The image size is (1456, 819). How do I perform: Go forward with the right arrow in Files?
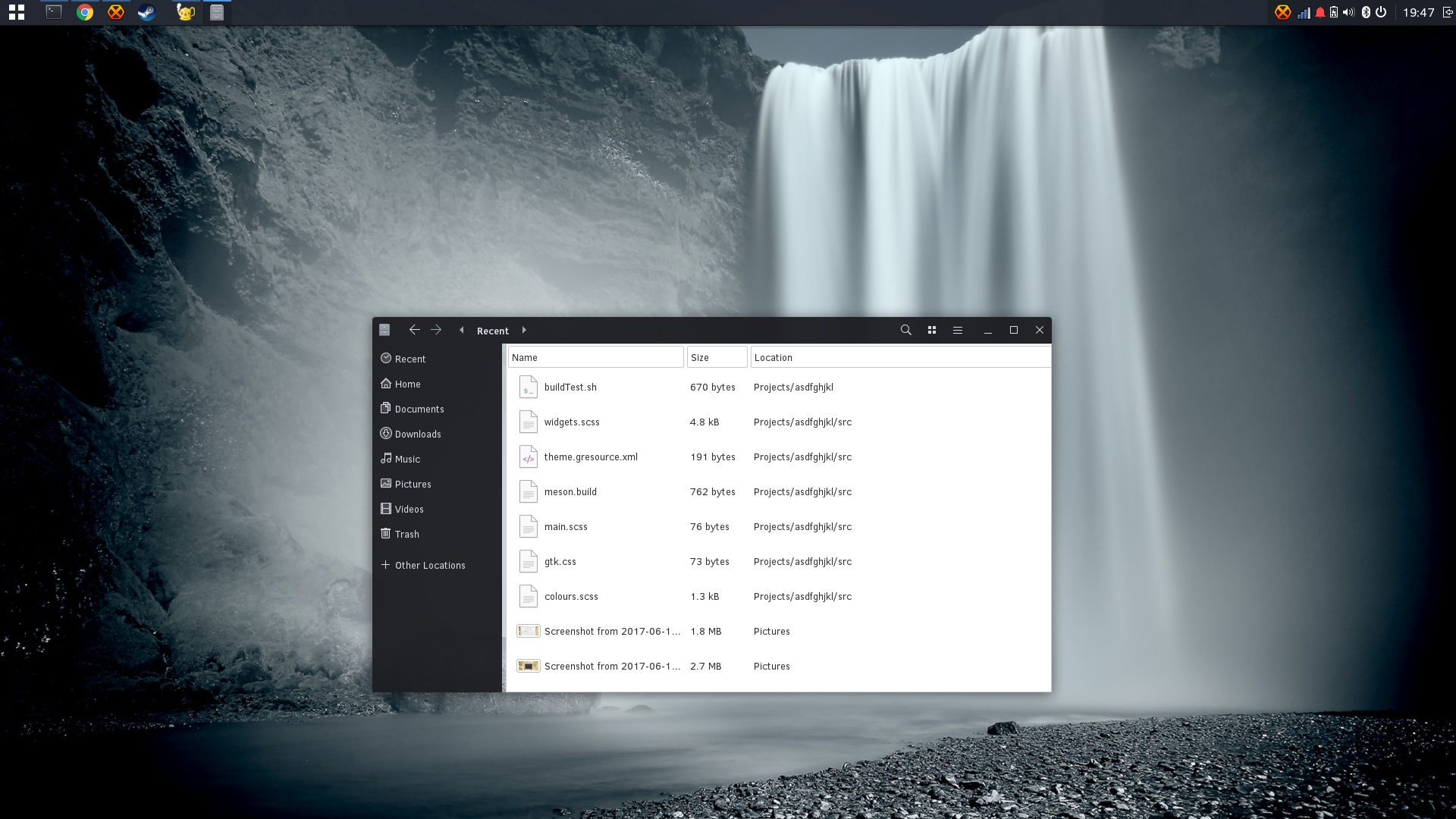(436, 330)
